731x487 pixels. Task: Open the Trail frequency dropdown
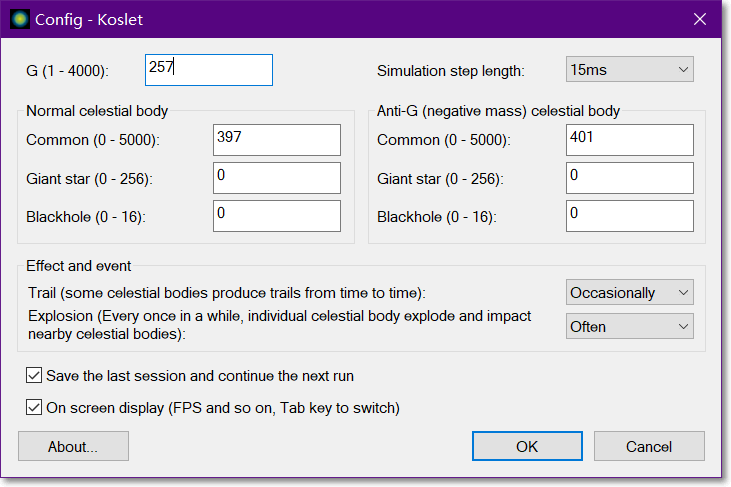pos(629,292)
